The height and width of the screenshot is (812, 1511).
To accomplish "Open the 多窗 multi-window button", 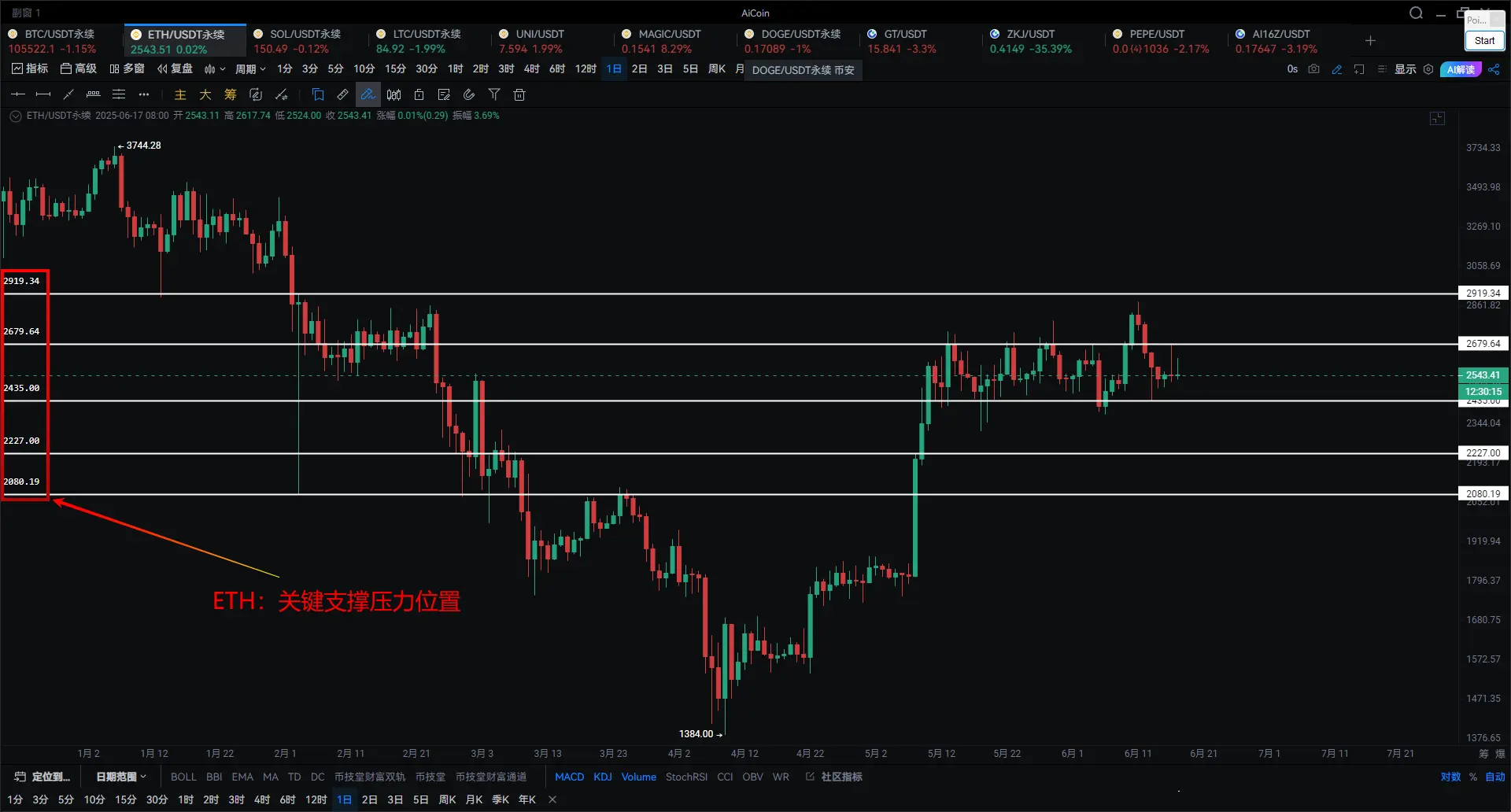I will (127, 69).
